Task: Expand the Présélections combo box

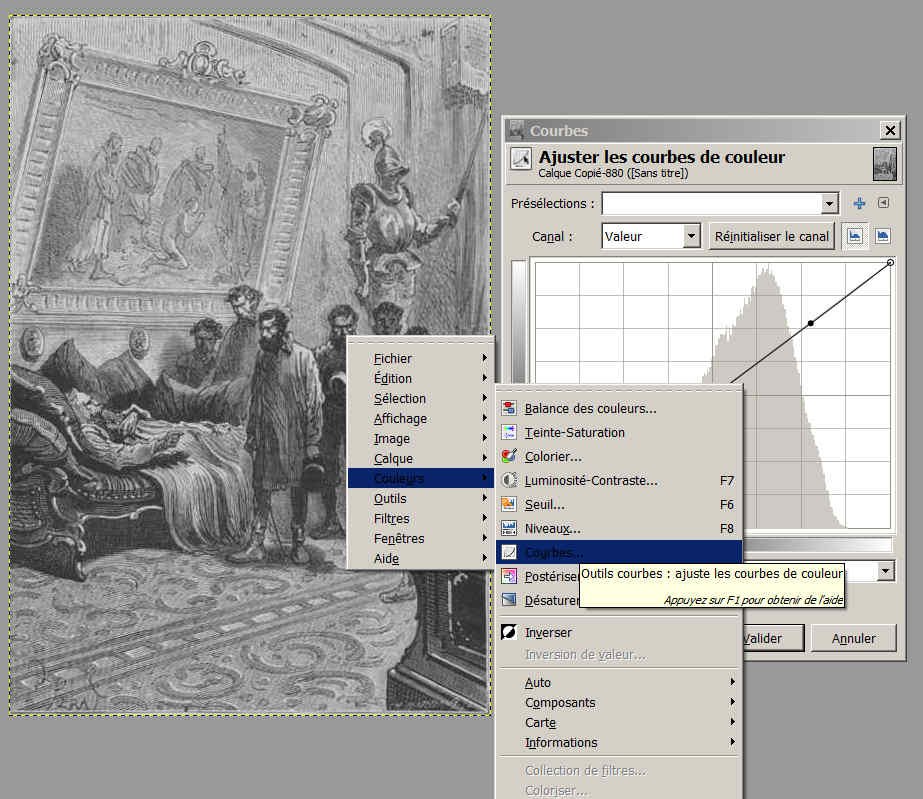Action: (x=829, y=204)
